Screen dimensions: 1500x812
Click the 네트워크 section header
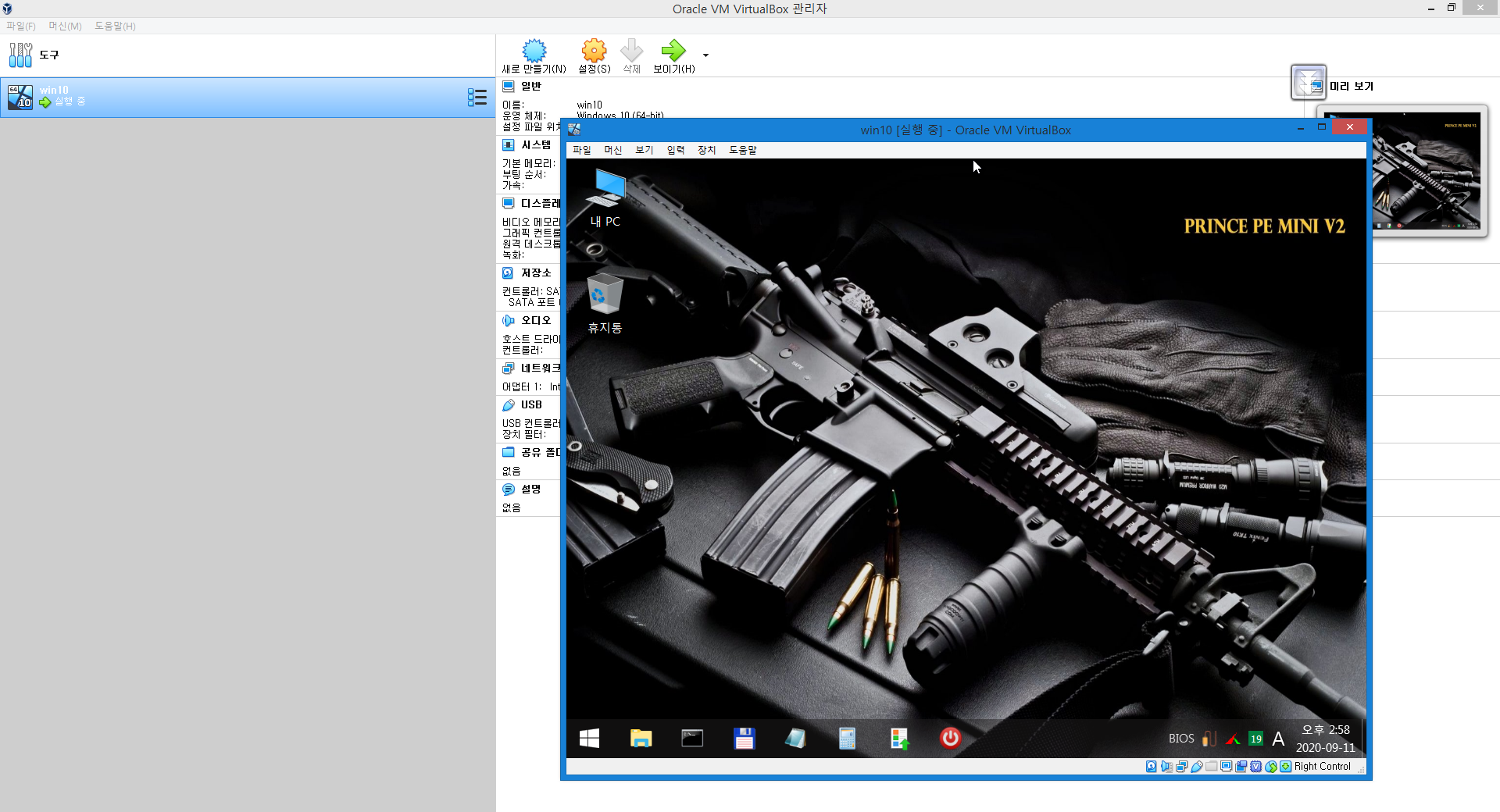(x=540, y=368)
